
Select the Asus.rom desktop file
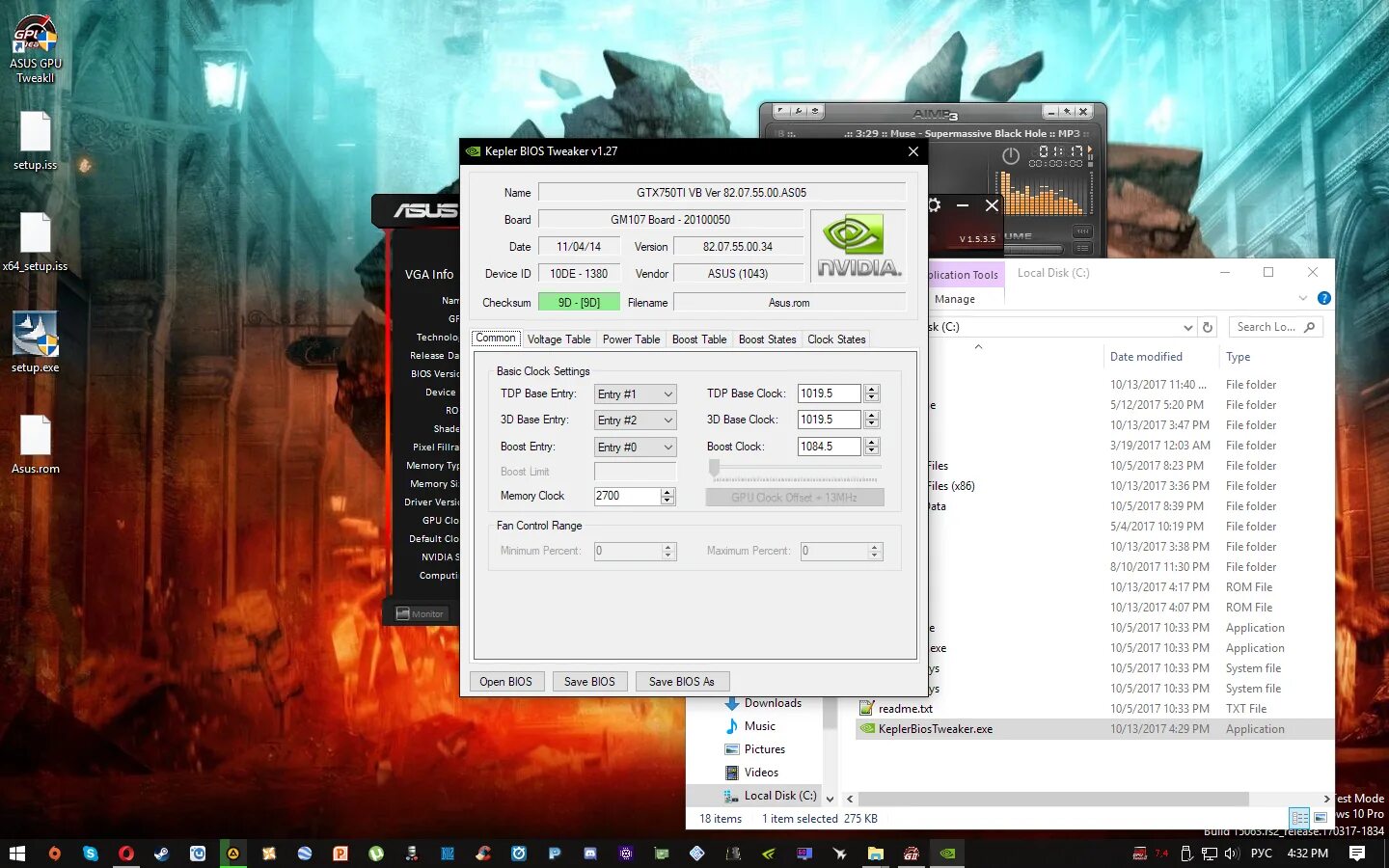pyautogui.click(x=35, y=445)
